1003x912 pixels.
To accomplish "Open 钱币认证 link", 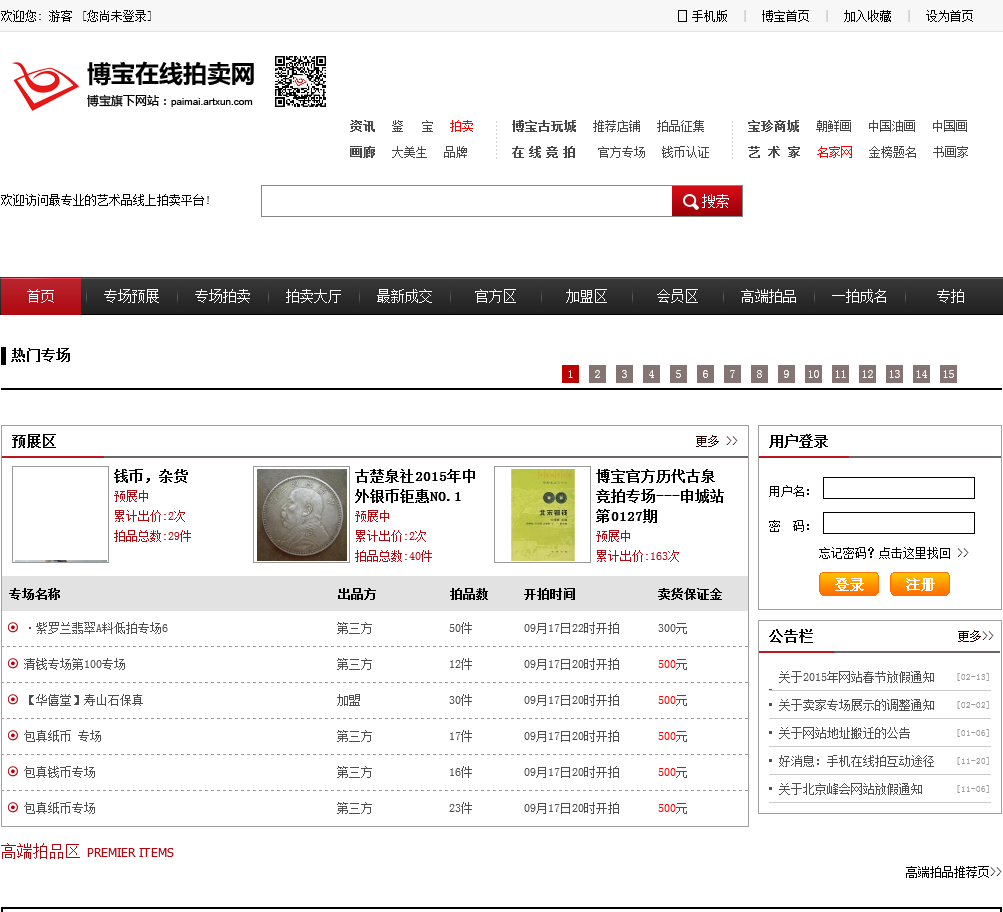I will (x=685, y=152).
